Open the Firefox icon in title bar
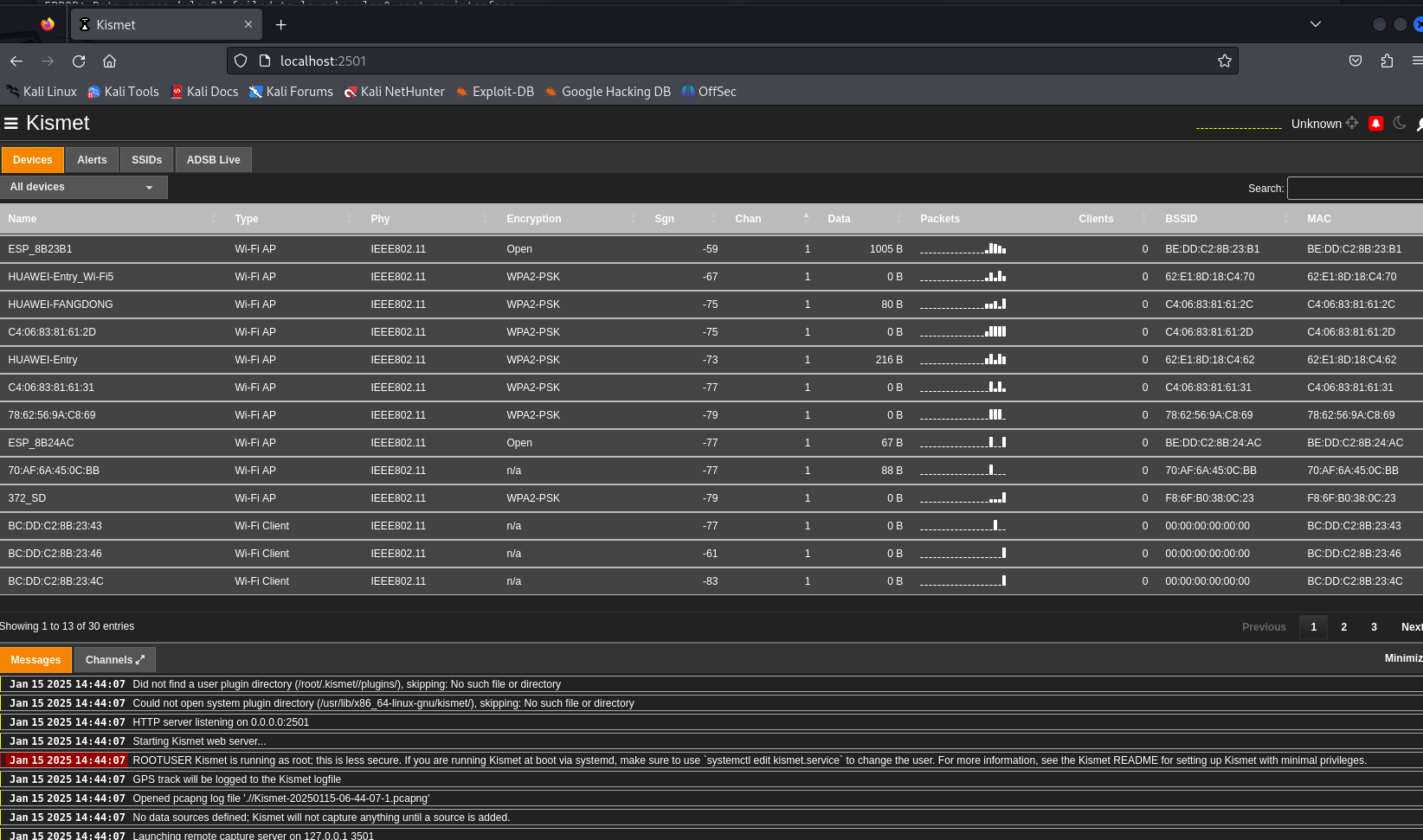This screenshot has width=1423, height=840. [48, 24]
